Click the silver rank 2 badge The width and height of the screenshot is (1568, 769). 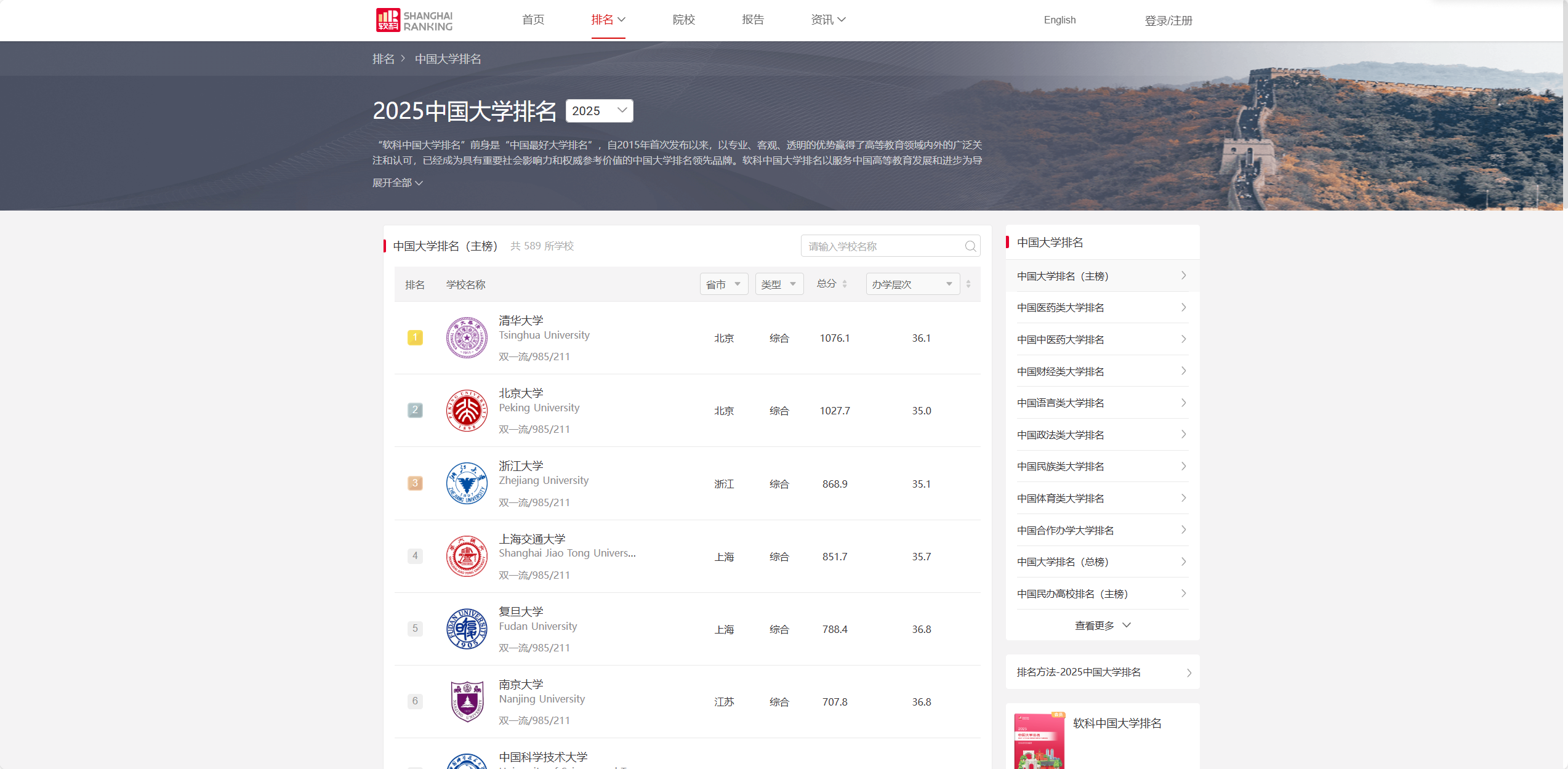415,410
